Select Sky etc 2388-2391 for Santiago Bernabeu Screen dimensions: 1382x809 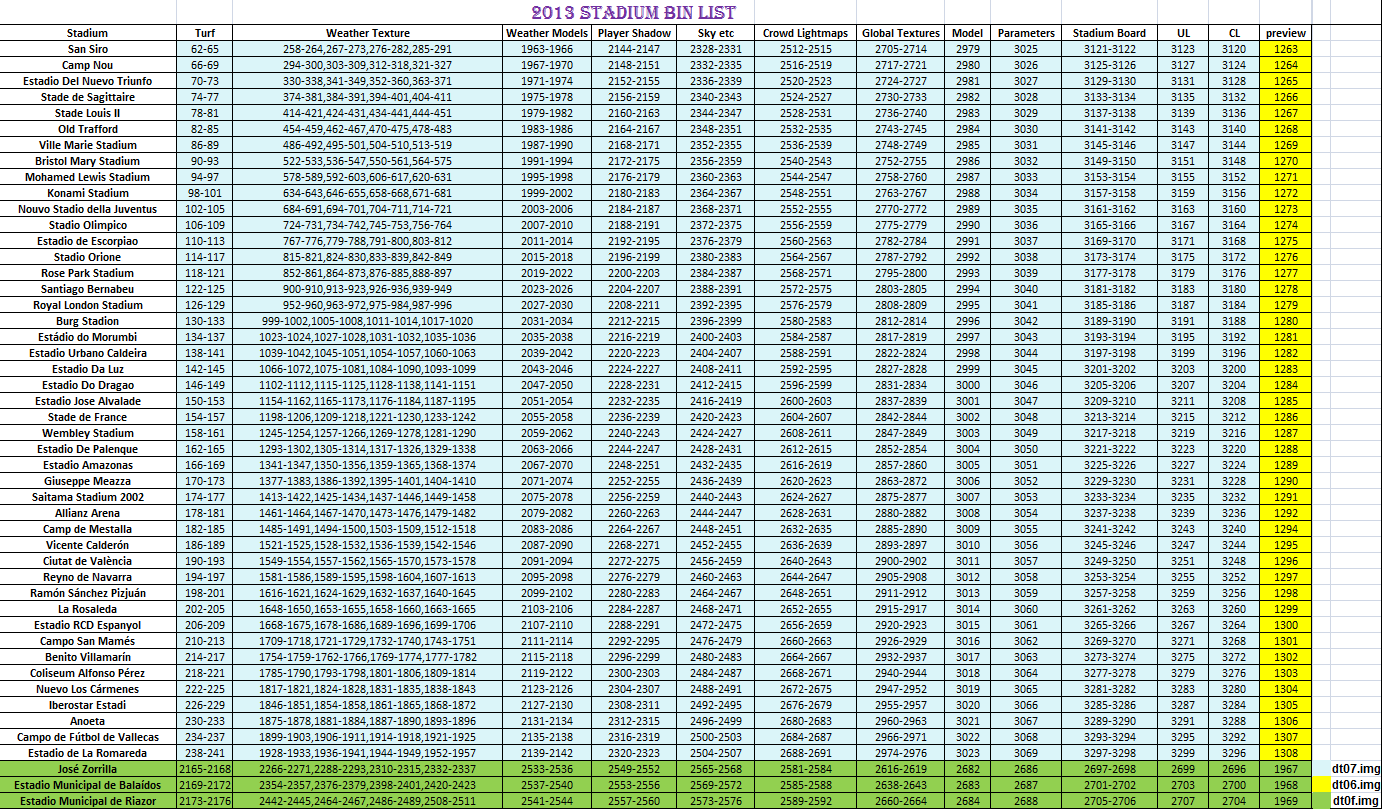pyautogui.click(x=716, y=289)
